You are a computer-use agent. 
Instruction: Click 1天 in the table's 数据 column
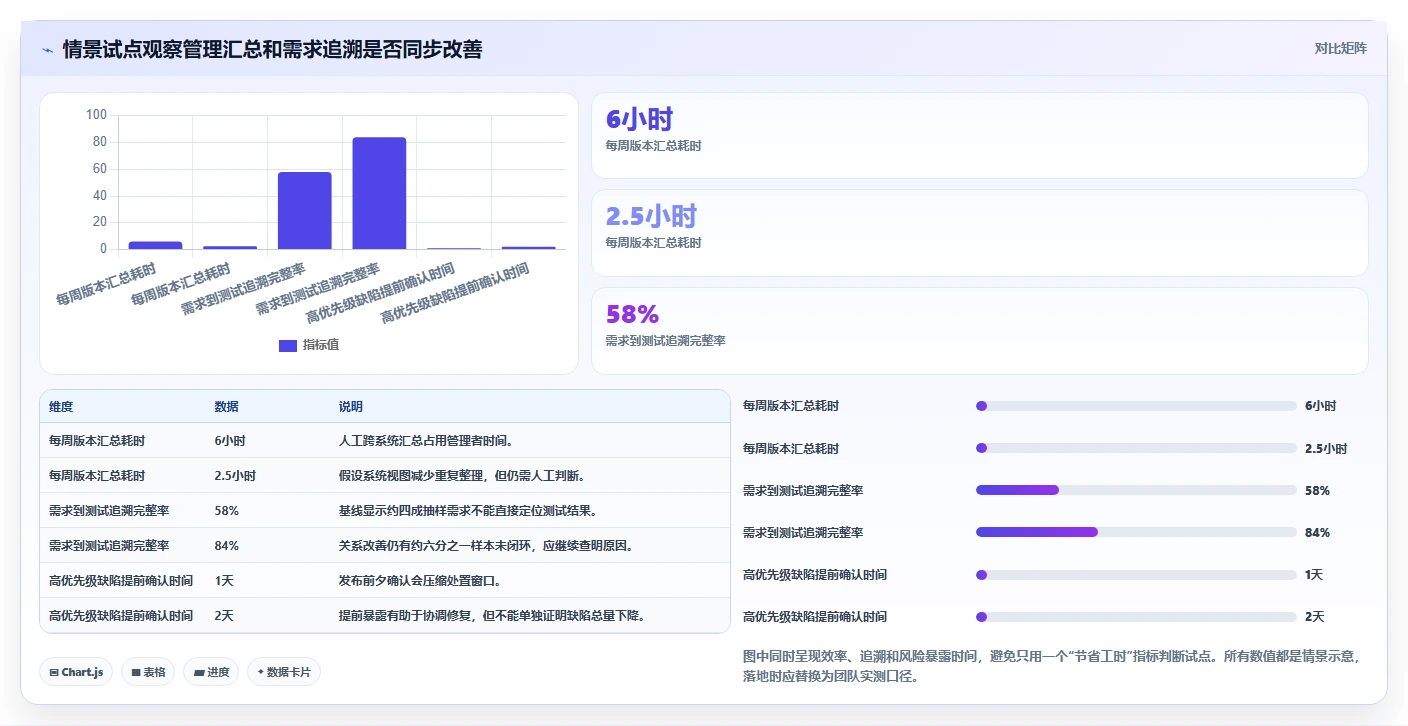(224, 580)
